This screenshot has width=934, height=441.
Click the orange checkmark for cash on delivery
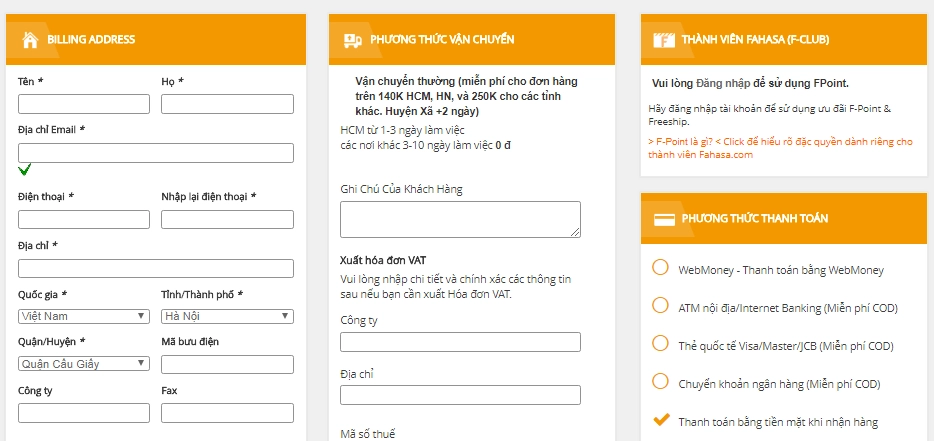[x=660, y=420]
